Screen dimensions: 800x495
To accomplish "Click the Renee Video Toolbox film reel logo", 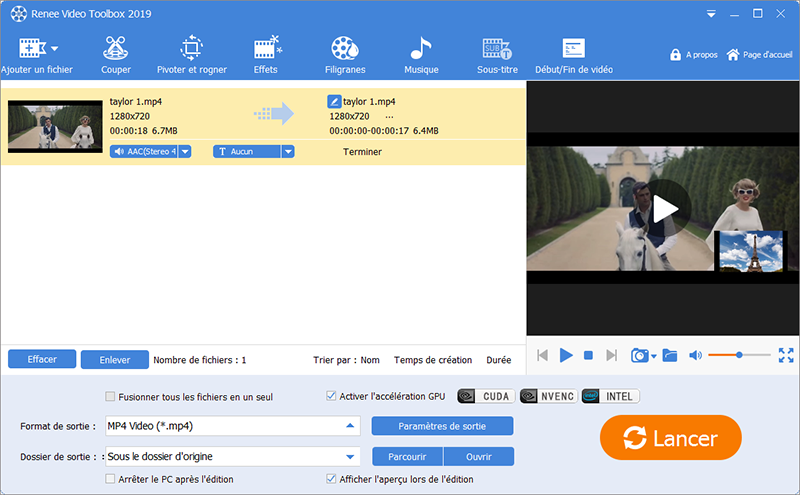I will point(19,14).
